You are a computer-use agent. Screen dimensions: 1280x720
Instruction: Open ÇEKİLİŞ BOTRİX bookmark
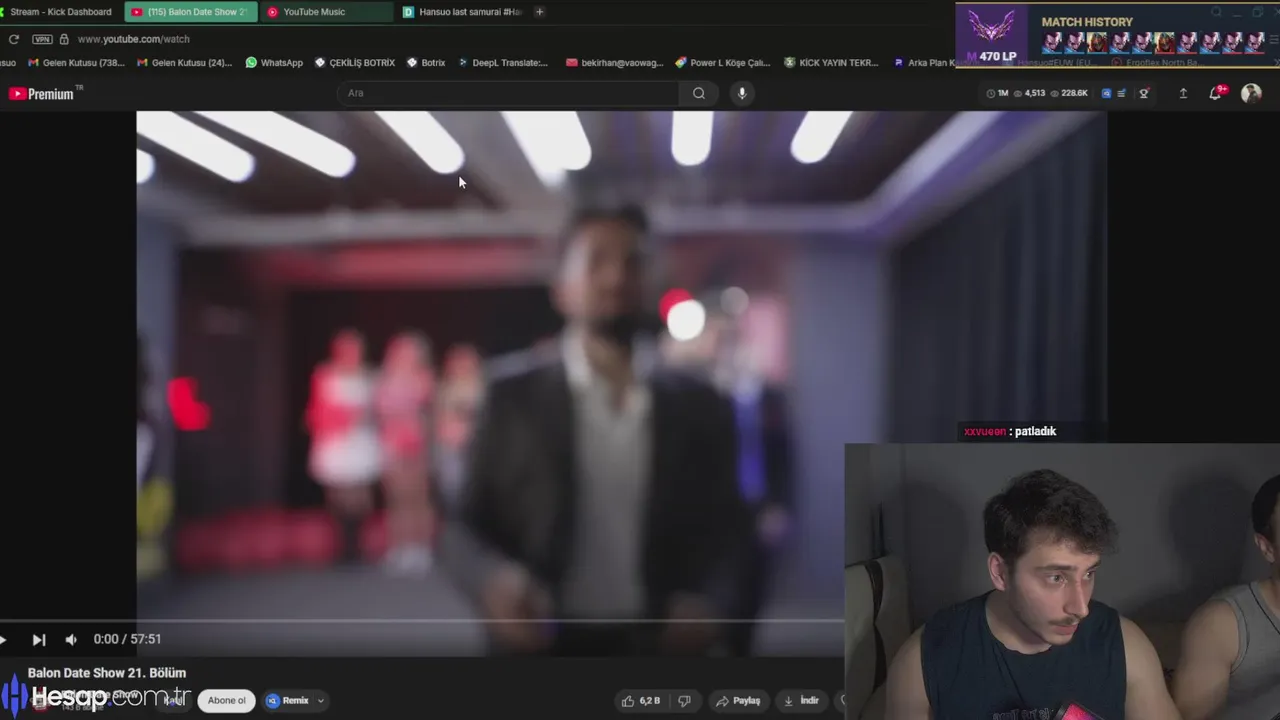pos(354,63)
